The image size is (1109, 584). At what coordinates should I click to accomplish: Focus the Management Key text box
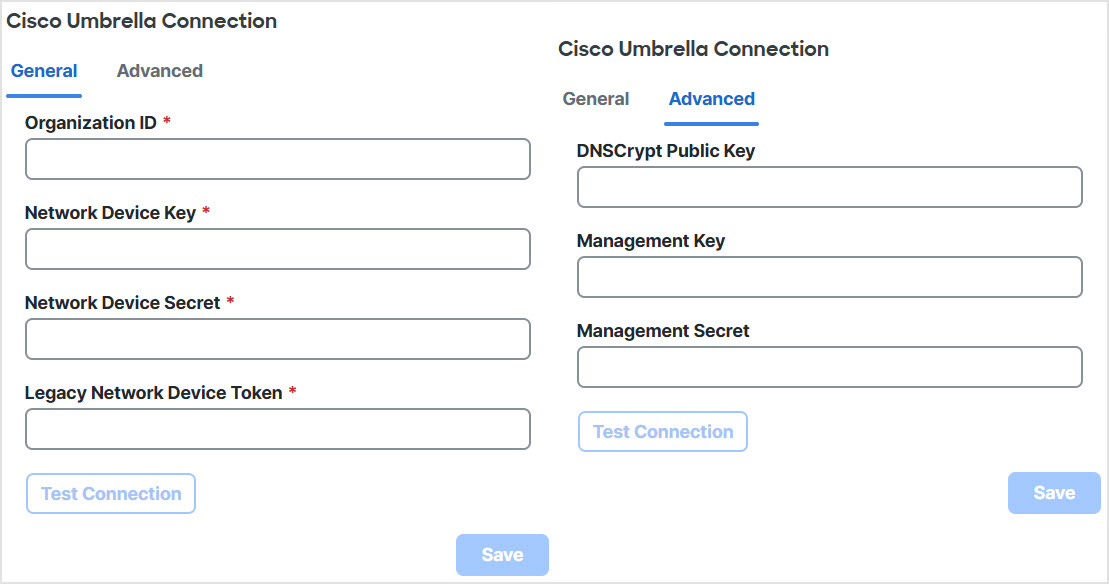point(829,277)
